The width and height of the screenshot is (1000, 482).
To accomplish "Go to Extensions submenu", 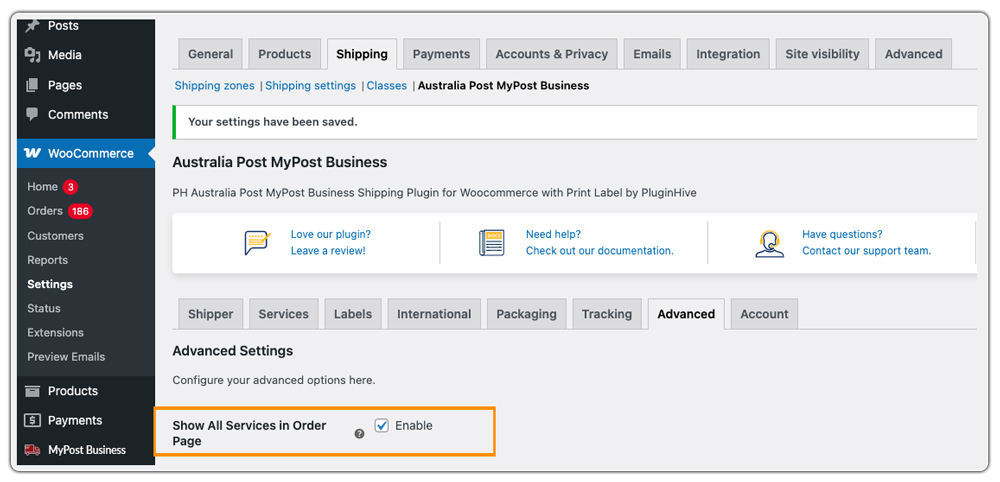I will 55,333.
